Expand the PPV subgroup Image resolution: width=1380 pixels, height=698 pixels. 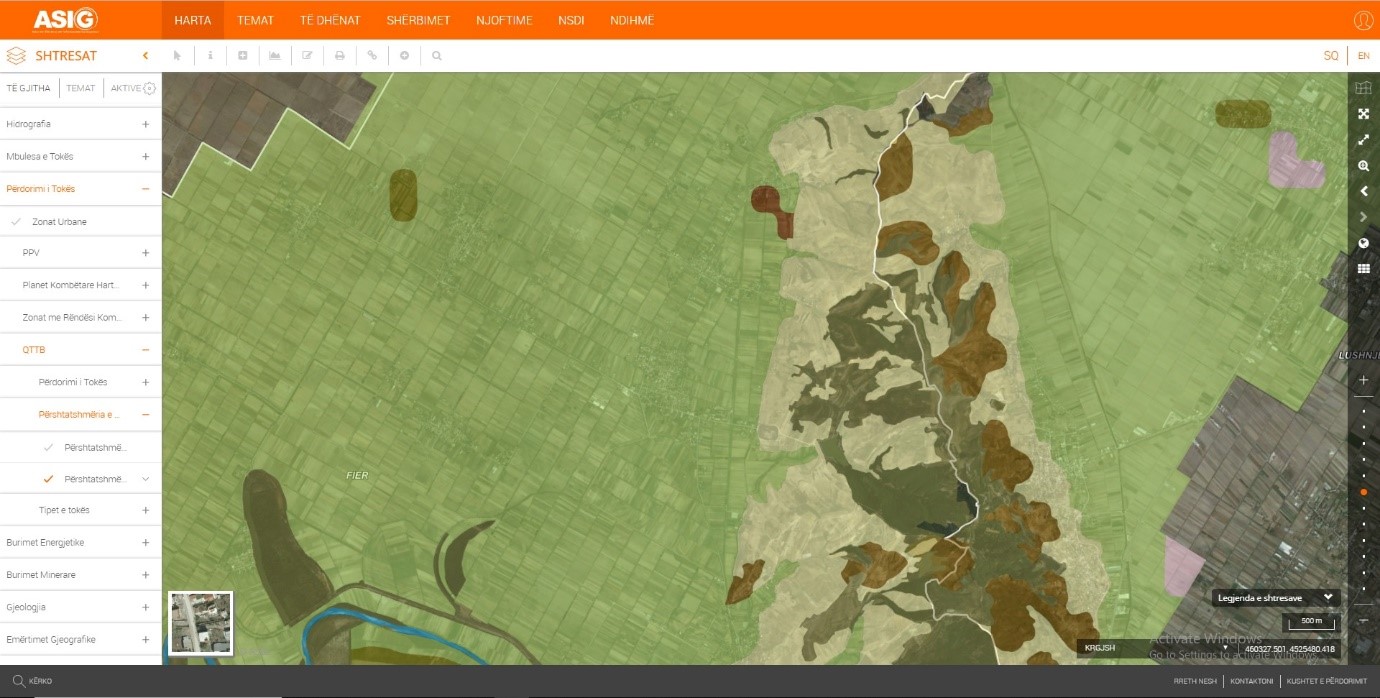click(x=145, y=253)
